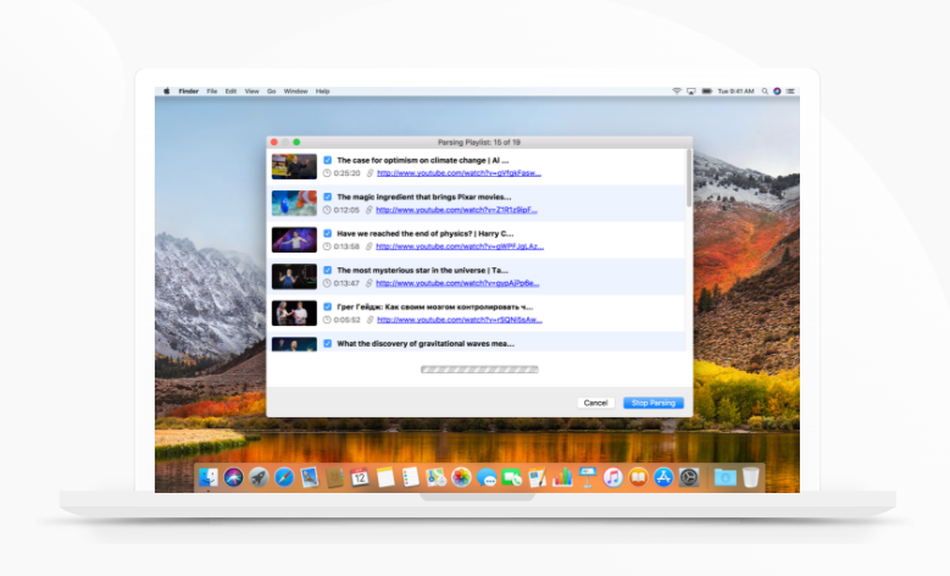Uncheck the 'Грег Гейдж' video checkbox

(x=328, y=306)
